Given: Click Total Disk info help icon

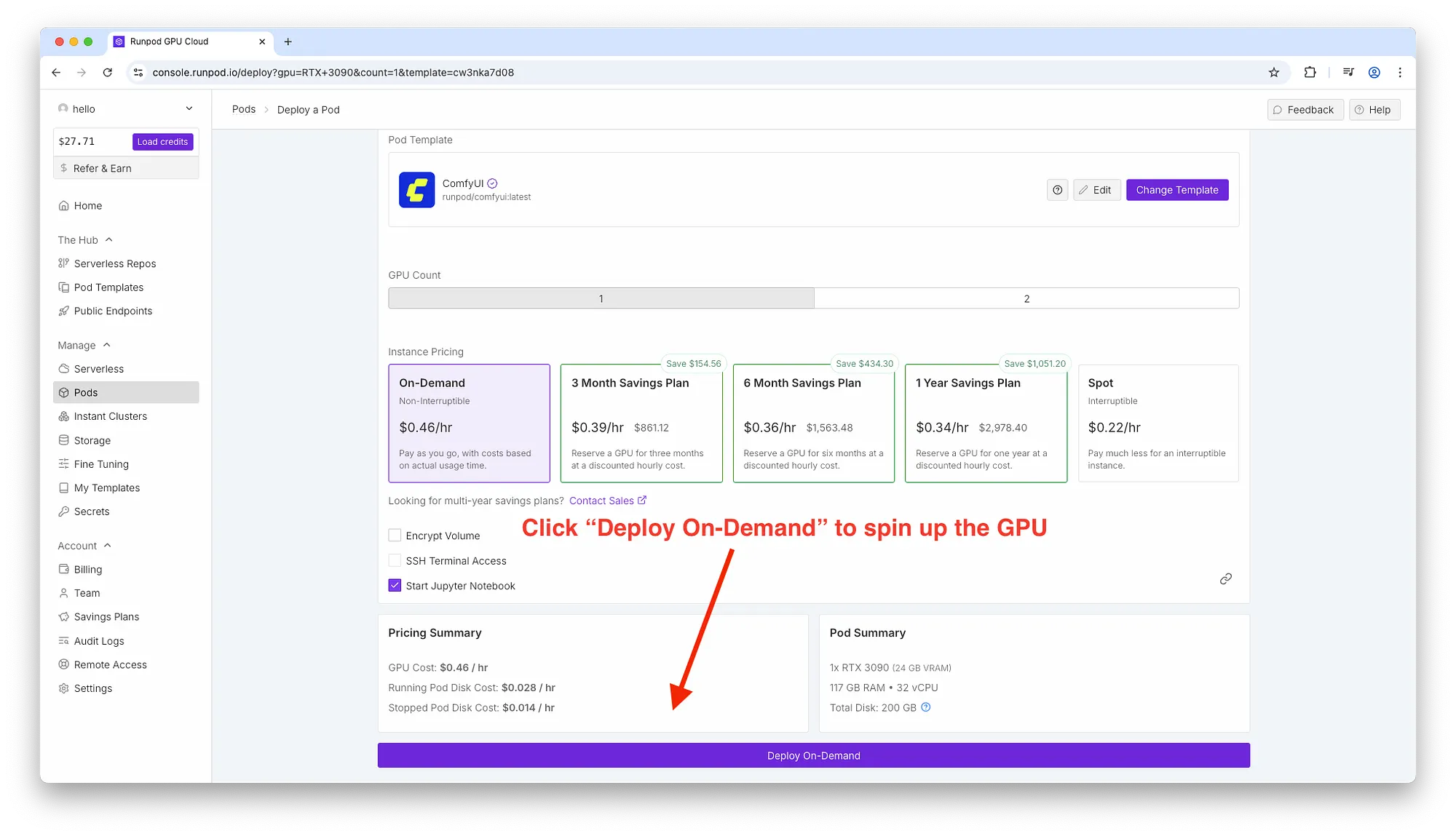Looking at the screenshot, I should [x=926, y=707].
